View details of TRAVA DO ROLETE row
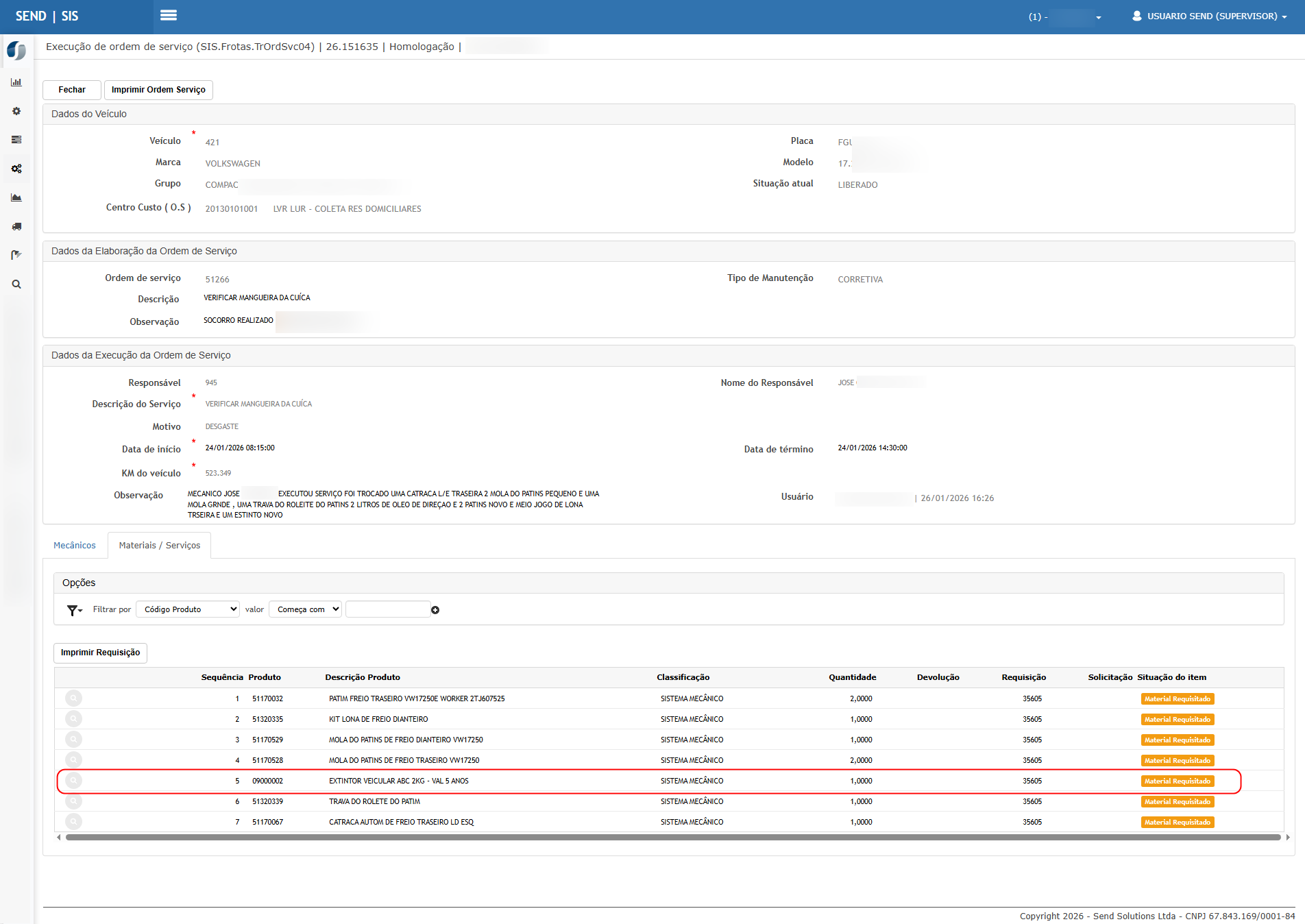 coord(73,801)
